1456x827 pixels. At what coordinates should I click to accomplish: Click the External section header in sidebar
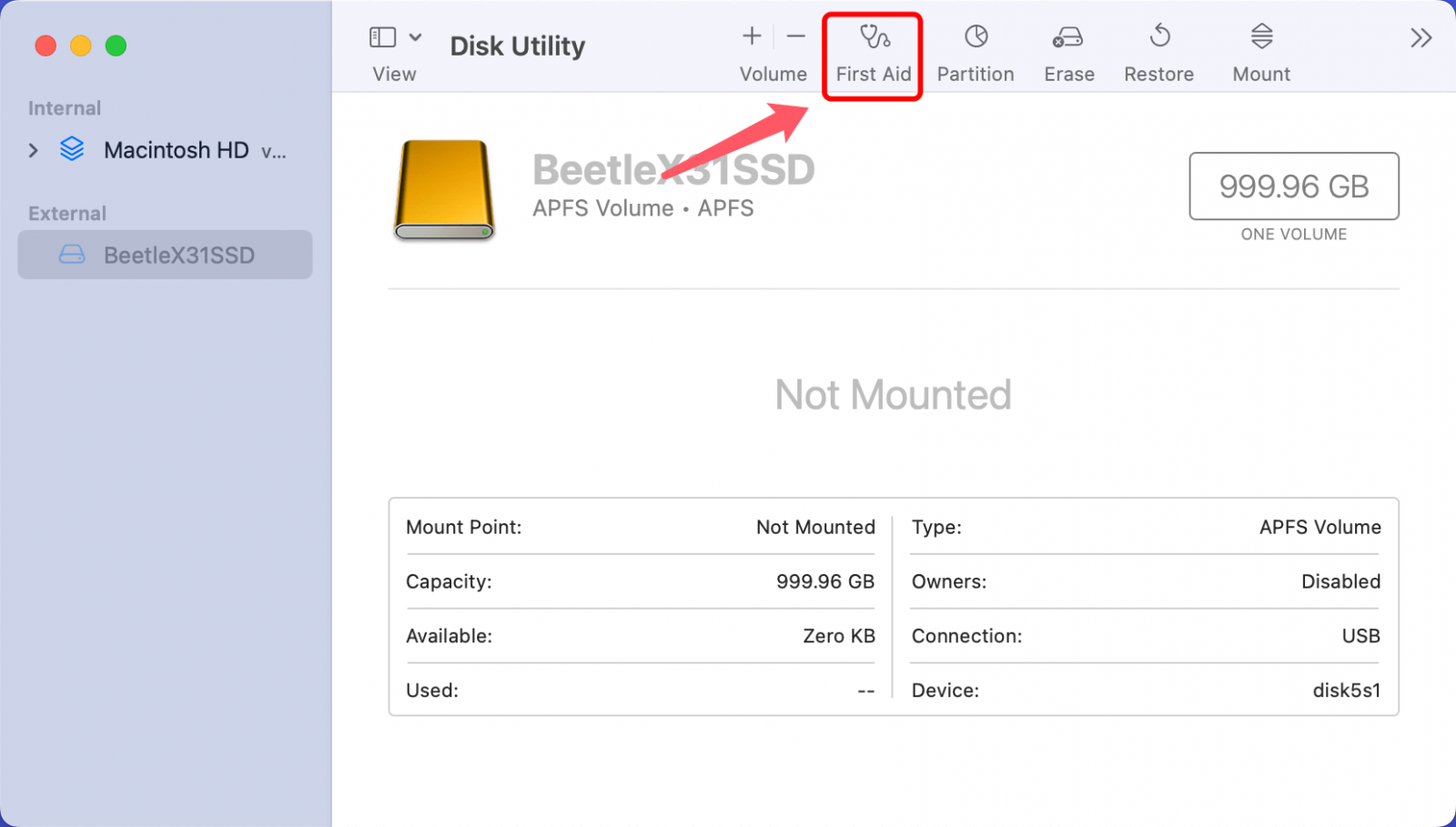tap(66, 213)
